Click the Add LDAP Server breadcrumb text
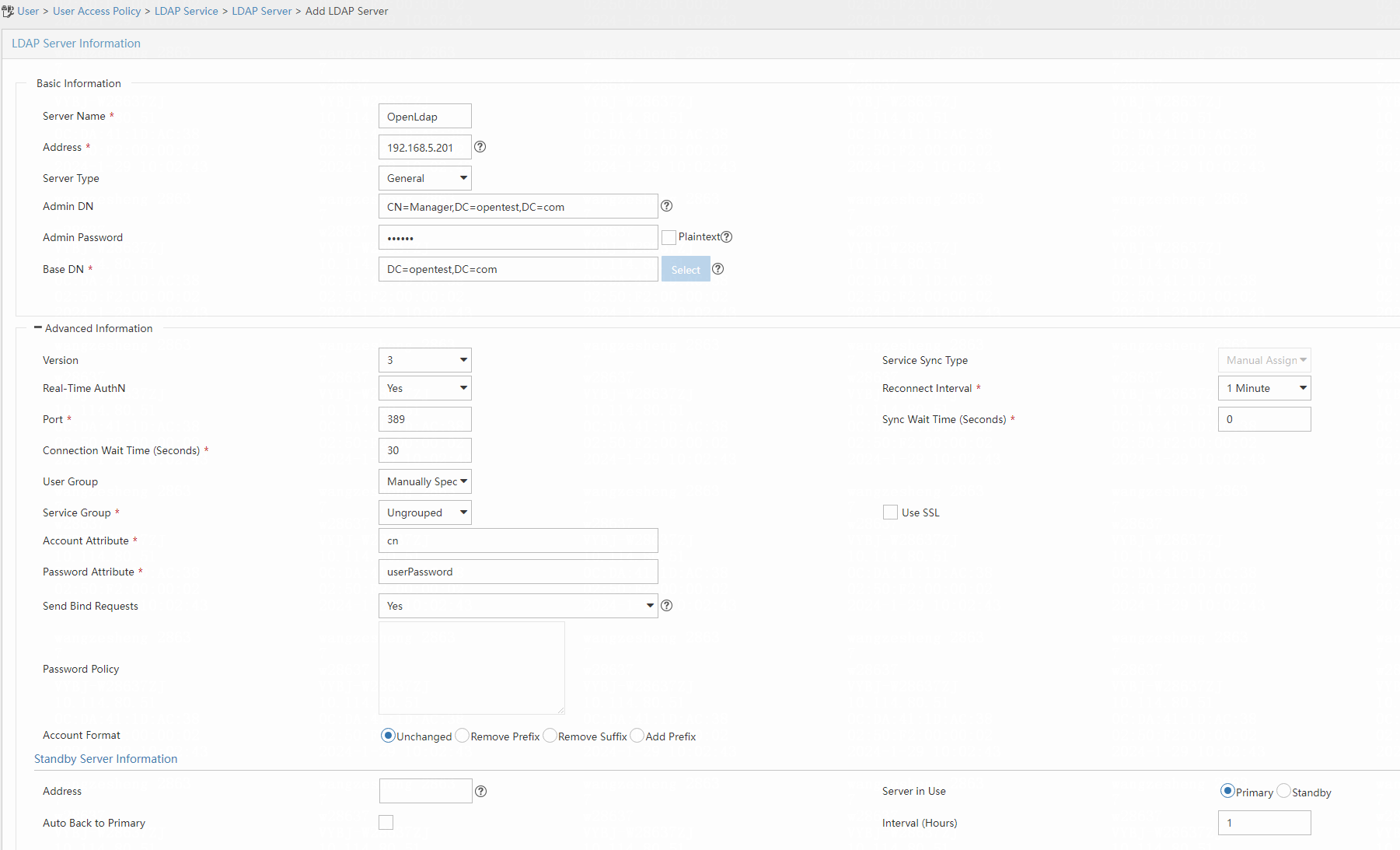The image size is (1400, 850). [x=347, y=11]
